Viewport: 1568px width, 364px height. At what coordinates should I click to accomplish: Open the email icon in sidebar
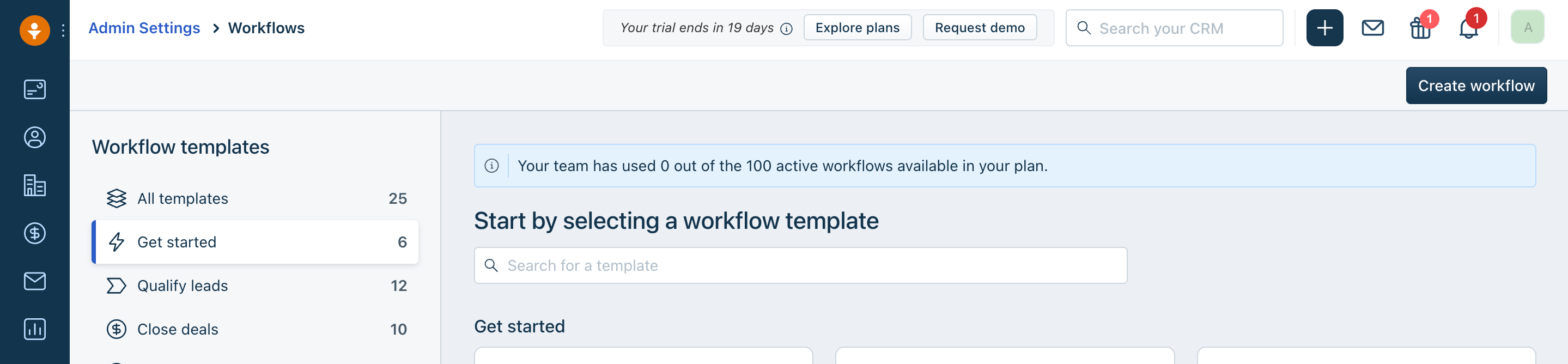(35, 281)
